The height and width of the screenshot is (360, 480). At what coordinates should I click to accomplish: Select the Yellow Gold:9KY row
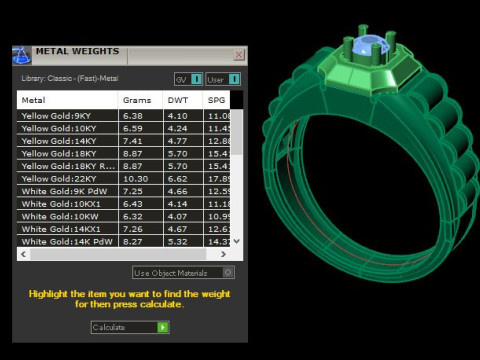pyautogui.click(x=123, y=116)
